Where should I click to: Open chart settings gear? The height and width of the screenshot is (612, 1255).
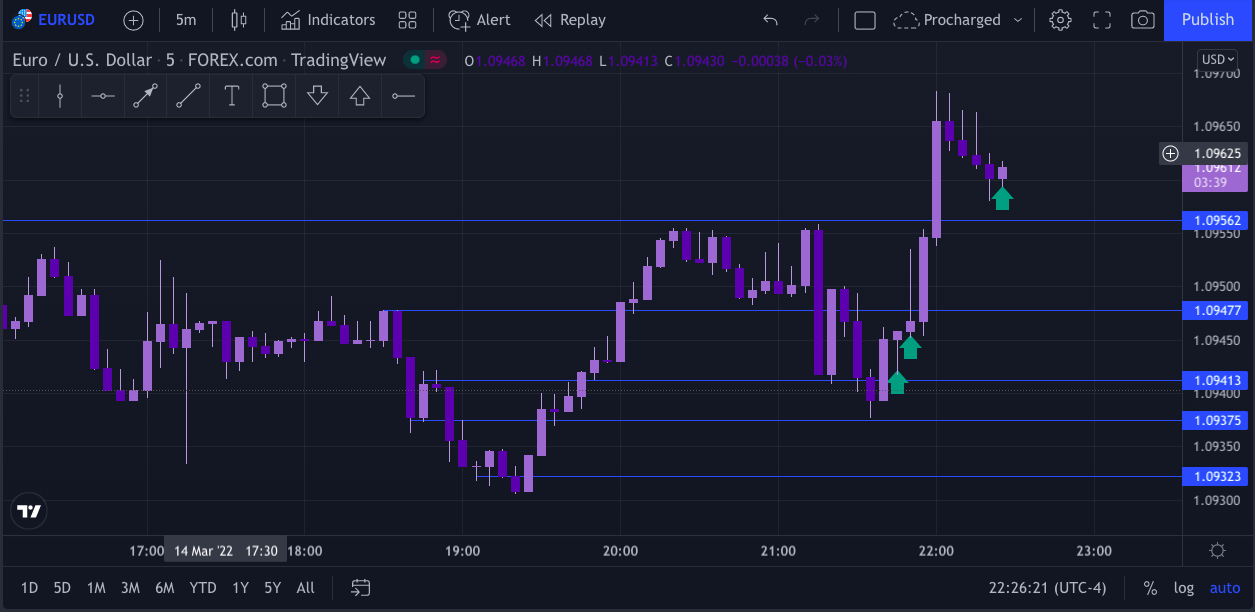(x=1060, y=20)
